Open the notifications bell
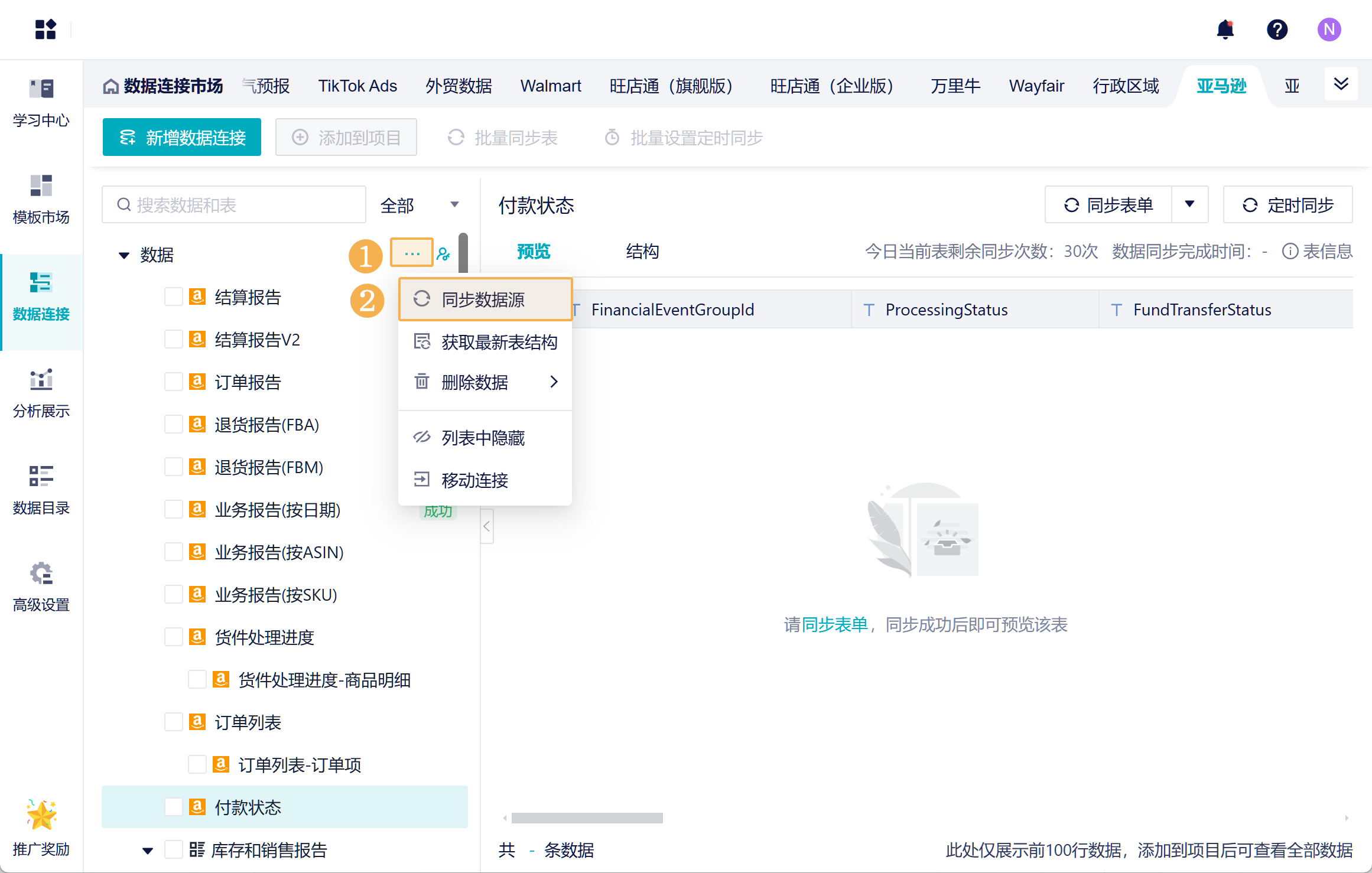 [x=1225, y=29]
